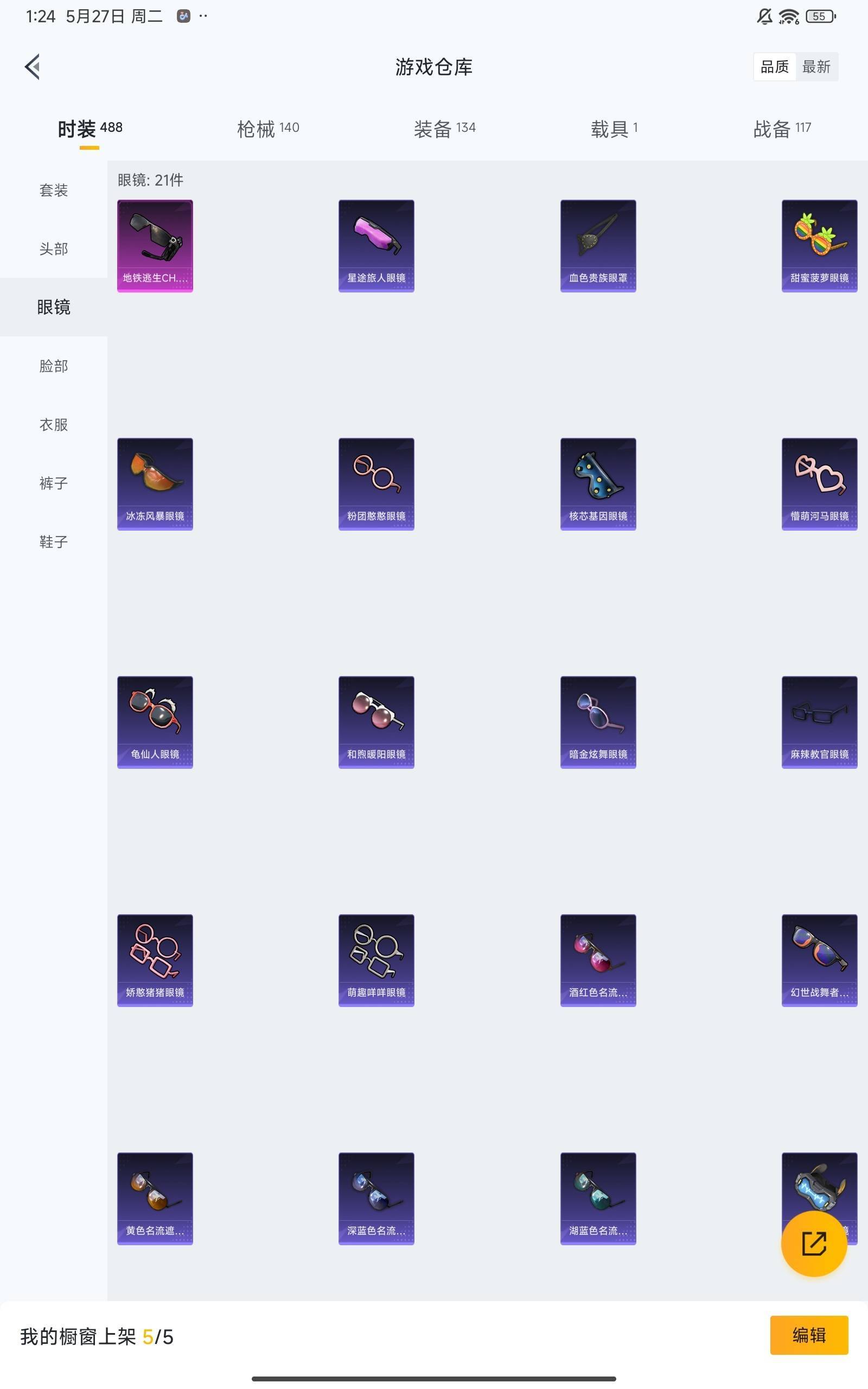Sort items by 最新
868x1389 pixels.
click(x=816, y=67)
